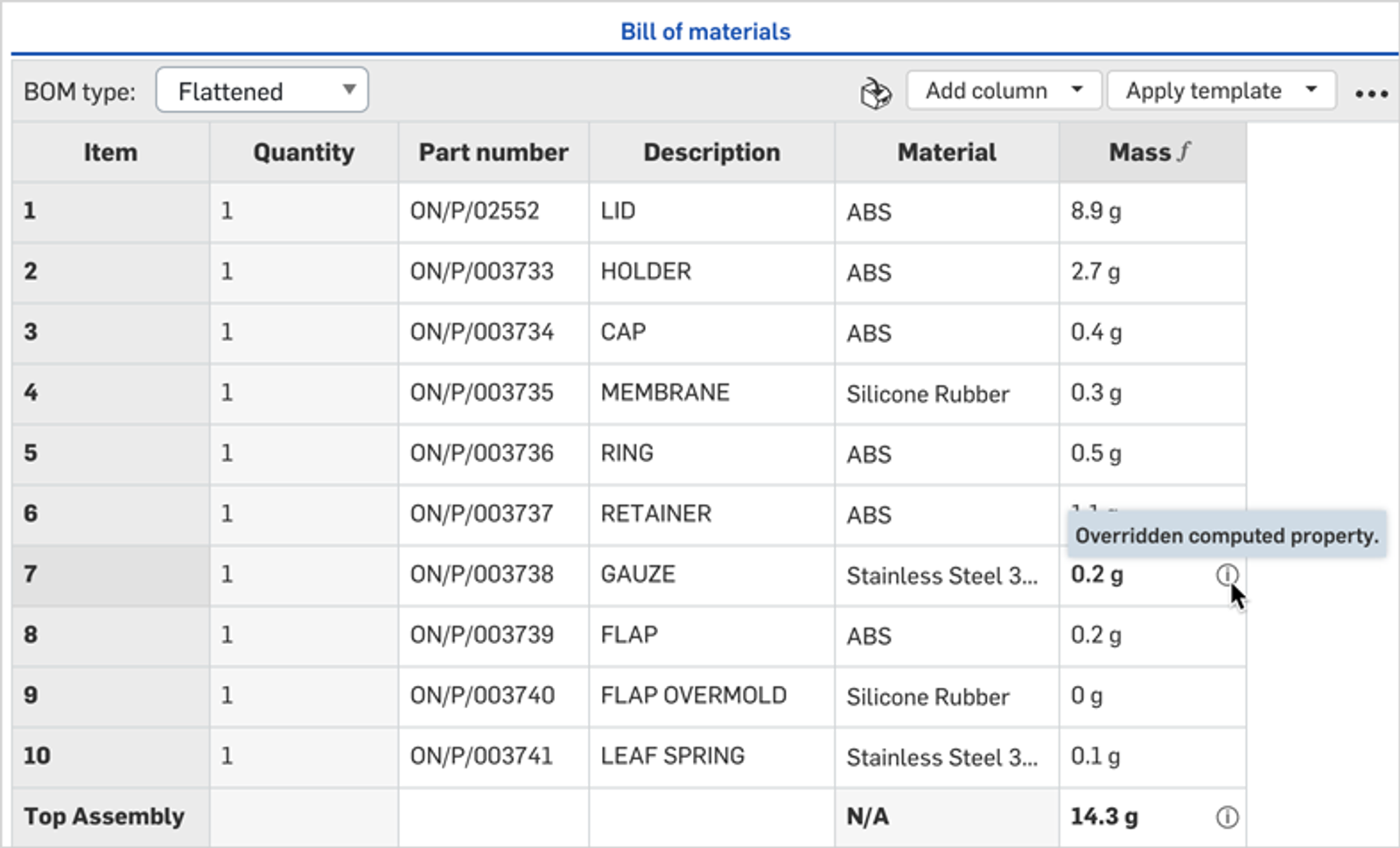
Task: Click the Mass column function icon
Action: [1184, 152]
